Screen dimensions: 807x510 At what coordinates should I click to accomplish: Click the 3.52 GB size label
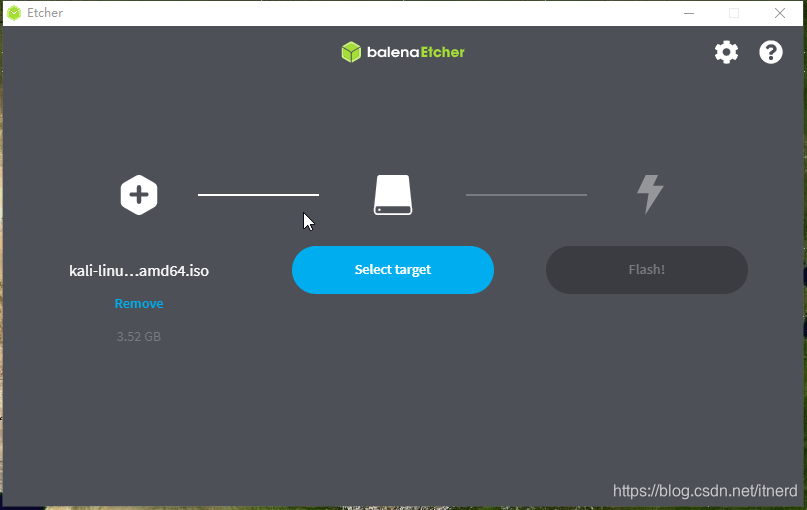click(138, 337)
